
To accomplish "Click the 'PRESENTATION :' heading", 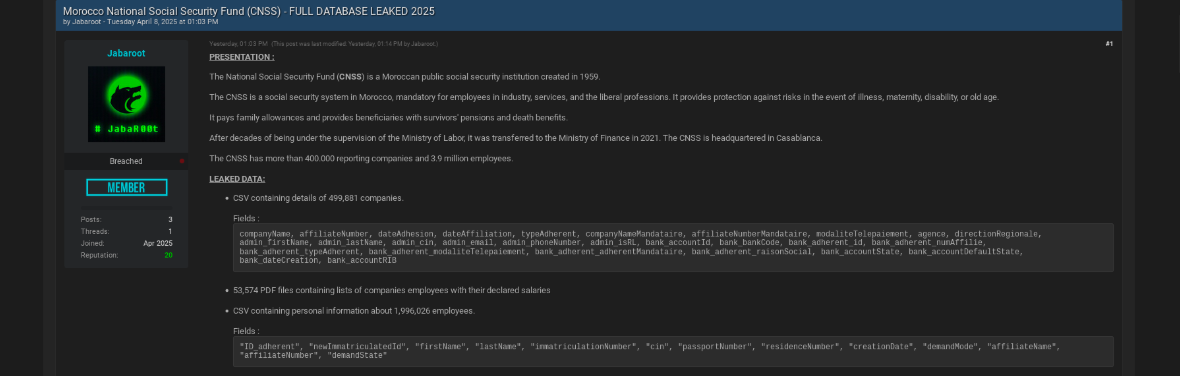I will click(242, 57).
